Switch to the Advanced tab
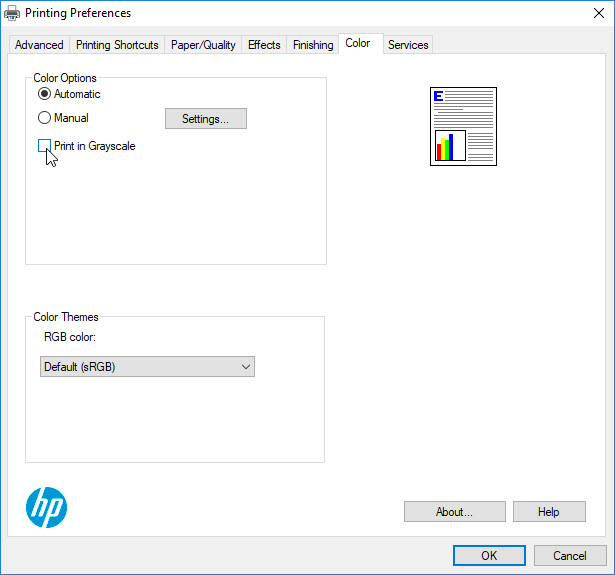This screenshot has width=615, height=575. (39, 45)
